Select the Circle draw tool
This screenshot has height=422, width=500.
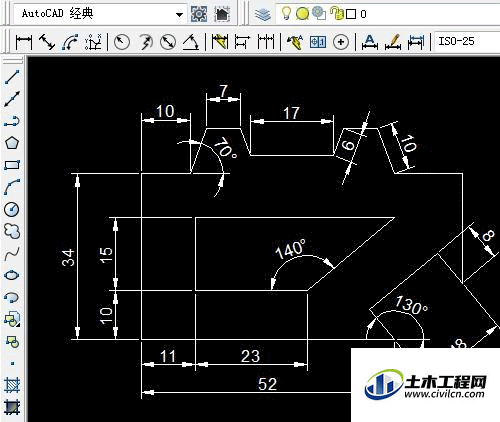point(12,209)
